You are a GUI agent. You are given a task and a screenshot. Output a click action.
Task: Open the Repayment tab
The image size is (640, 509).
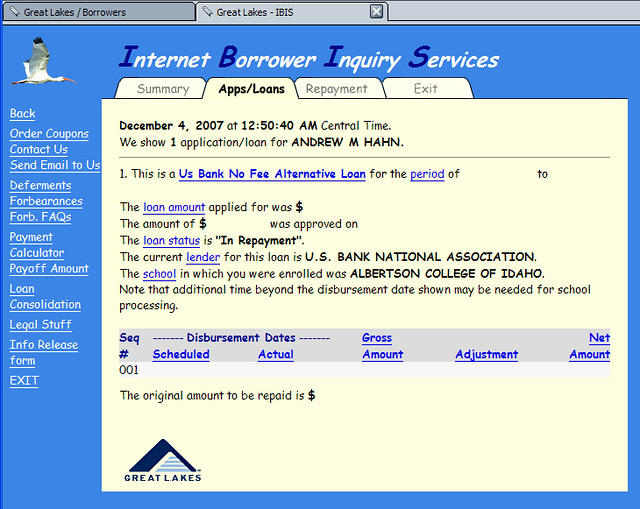pyautogui.click(x=337, y=89)
